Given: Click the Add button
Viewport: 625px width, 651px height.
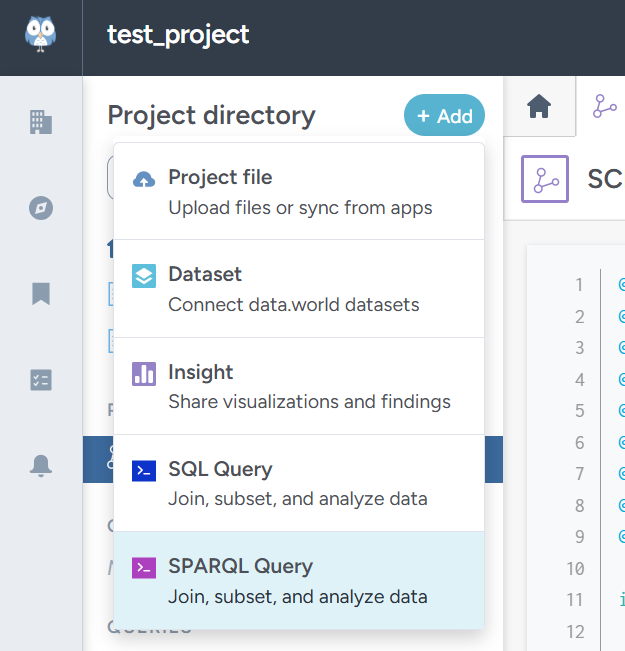Looking at the screenshot, I should 444,116.
